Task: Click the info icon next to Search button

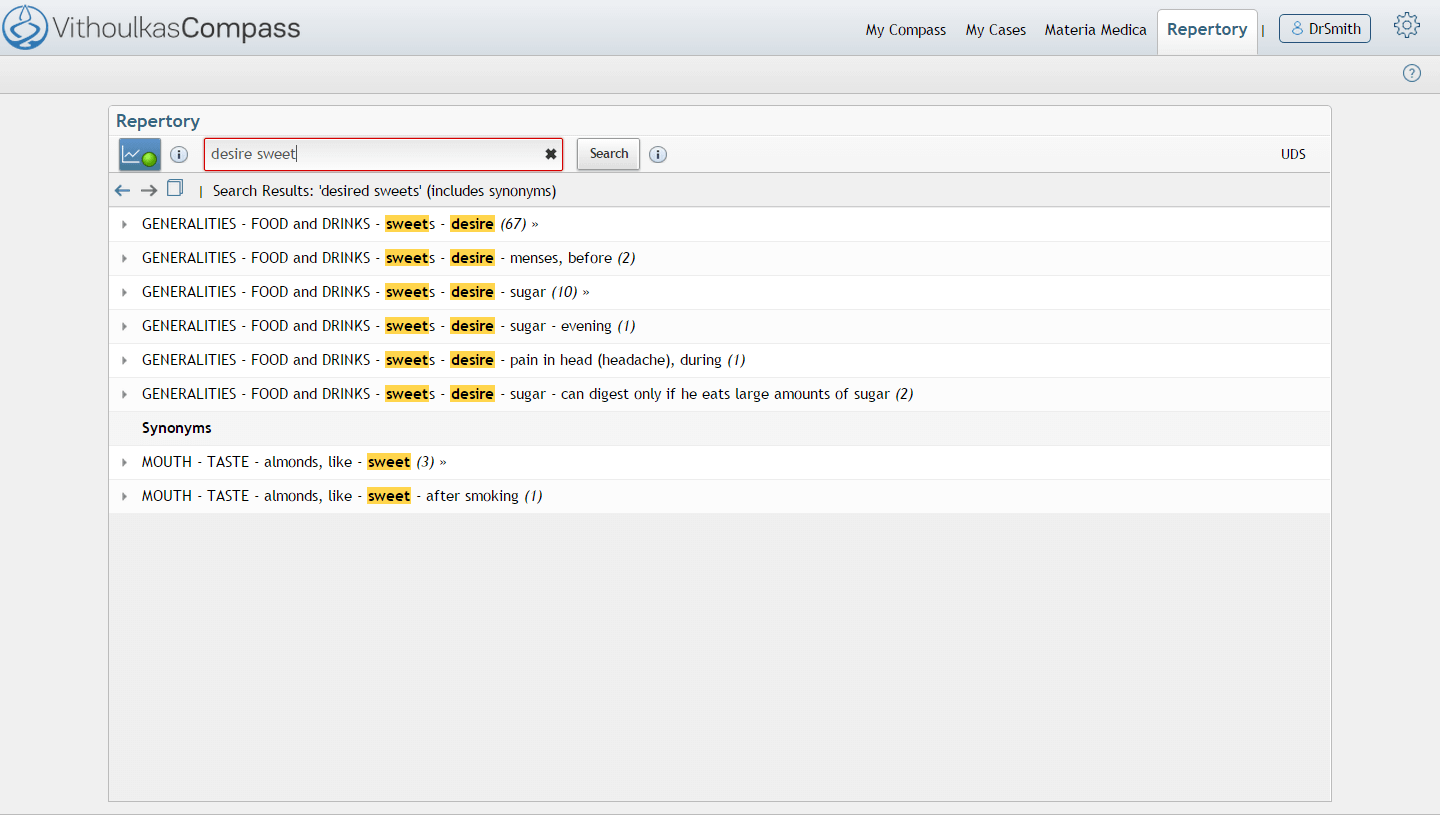Action: coord(658,154)
